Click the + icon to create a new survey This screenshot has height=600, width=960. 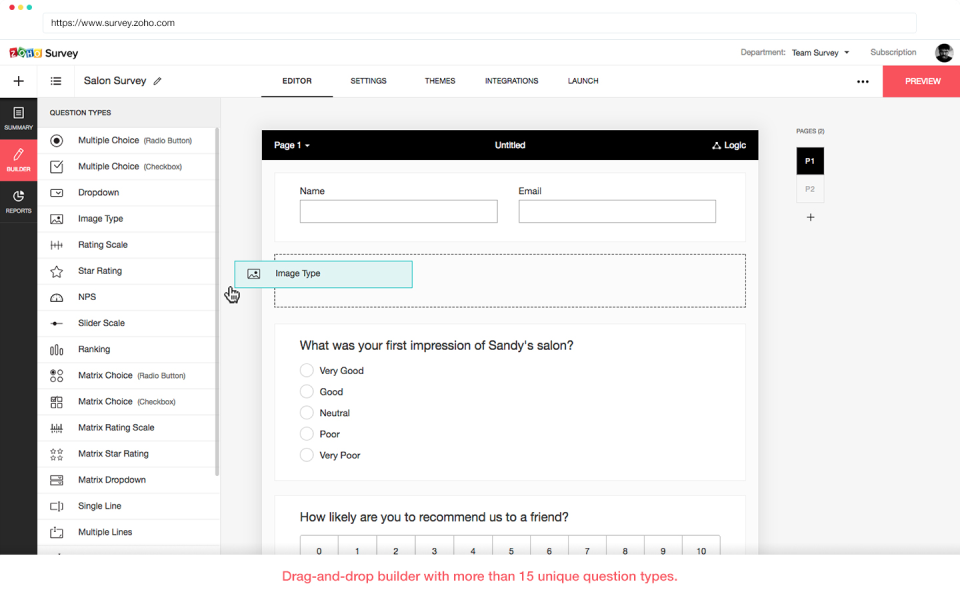pos(18,81)
